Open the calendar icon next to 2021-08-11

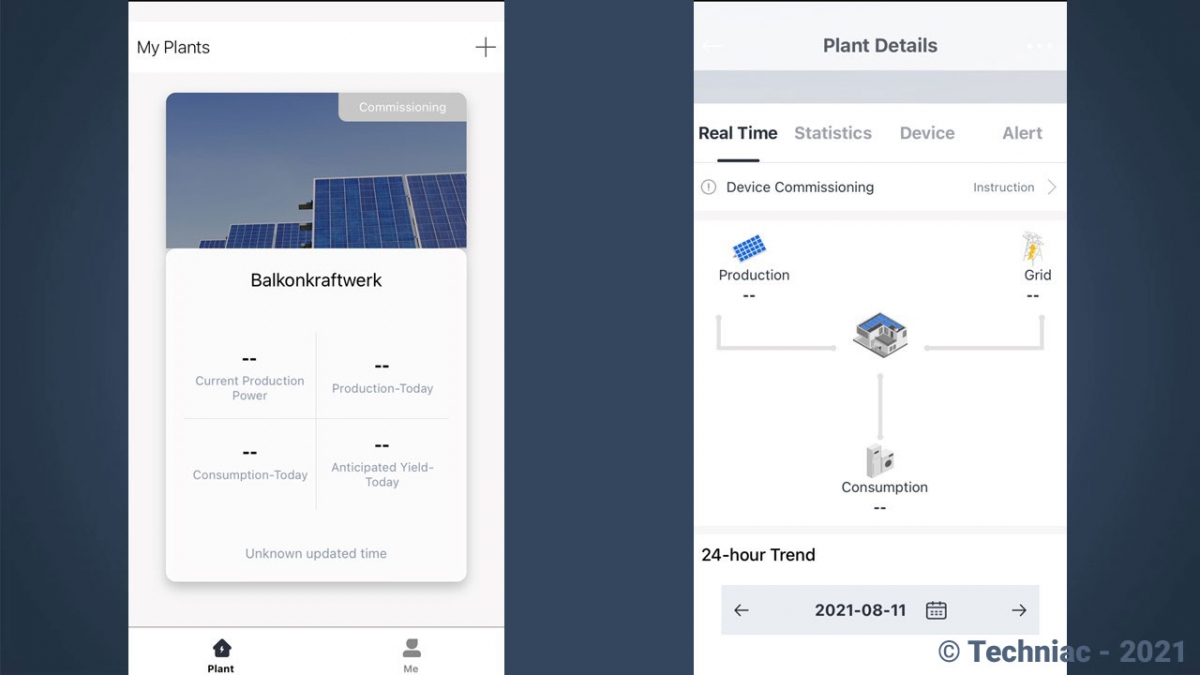pos(936,610)
